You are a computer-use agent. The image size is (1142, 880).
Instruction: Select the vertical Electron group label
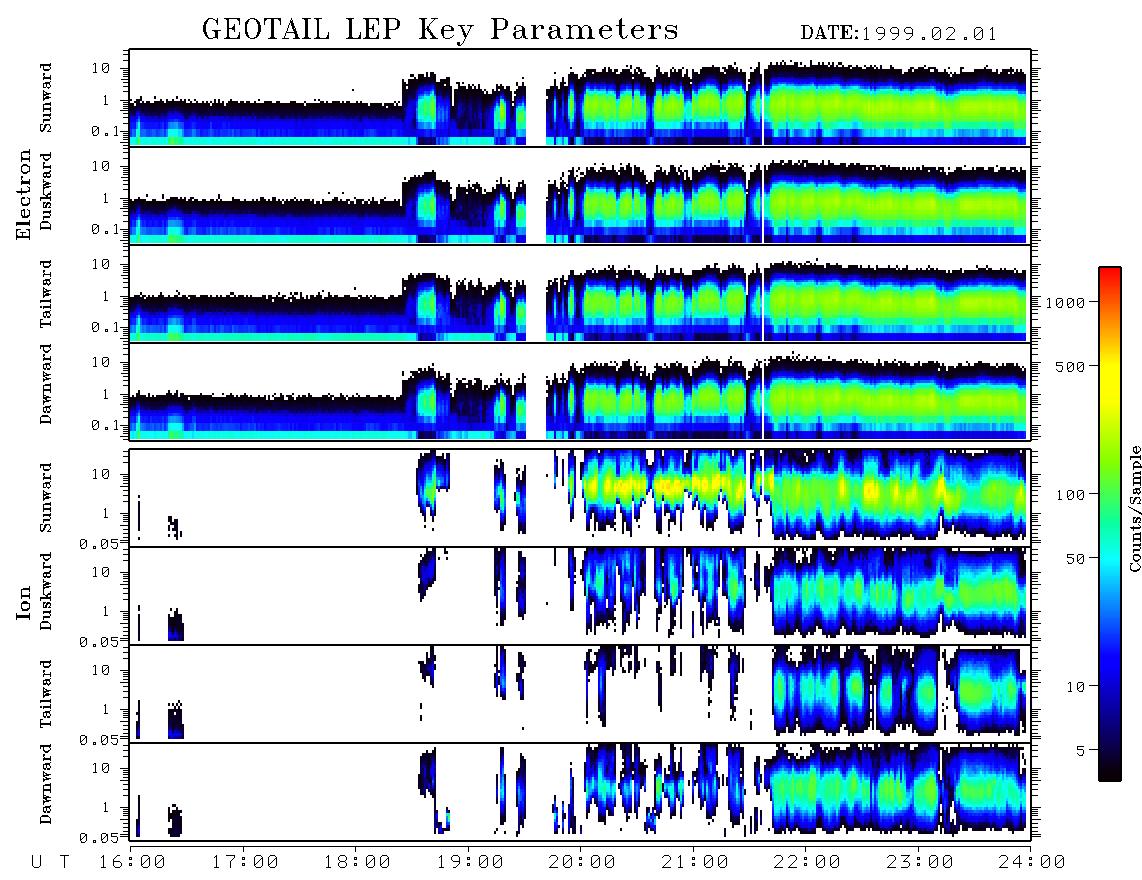pyautogui.click(x=23, y=194)
